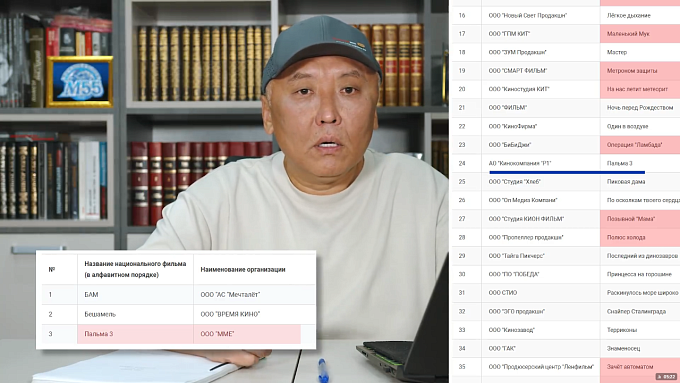The image size is (680, 383).
Task: Click the "По осколкам твоего сердца" cell
Action: tap(640, 200)
